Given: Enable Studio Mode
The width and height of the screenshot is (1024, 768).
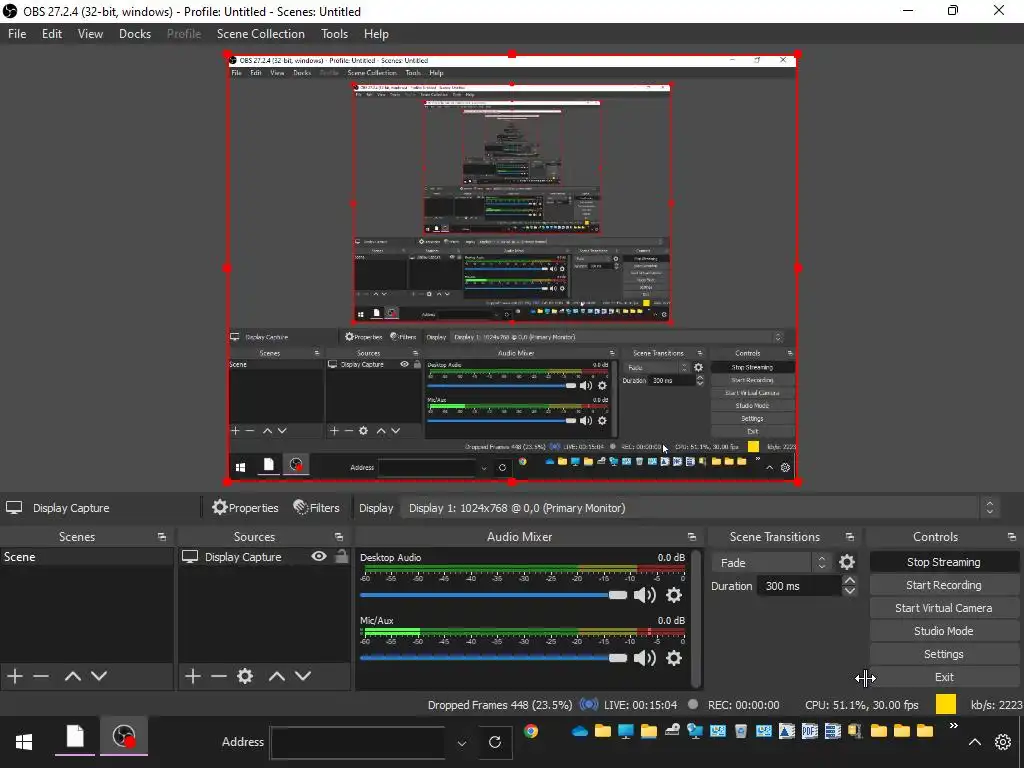Looking at the screenshot, I should click(x=944, y=631).
